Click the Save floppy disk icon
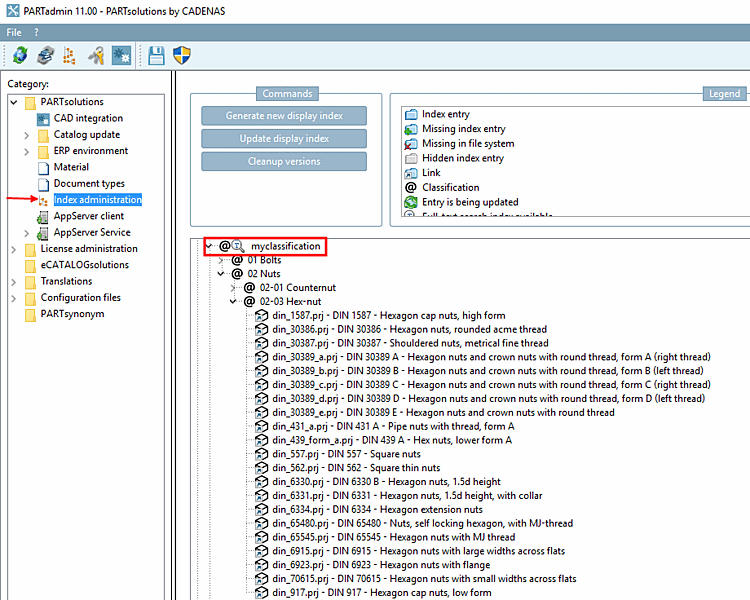The height and width of the screenshot is (600, 750). 156,56
